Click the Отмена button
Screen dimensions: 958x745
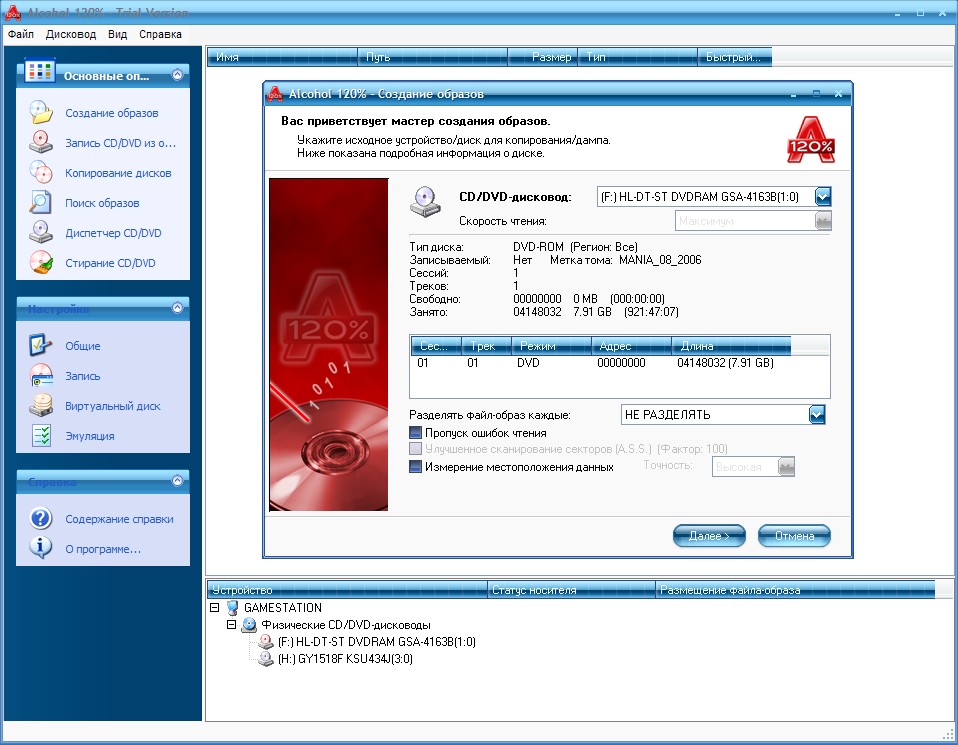(x=794, y=535)
